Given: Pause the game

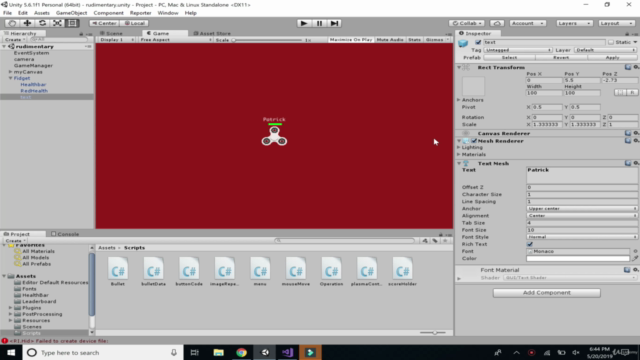Looking at the screenshot, I should pos(319,23).
